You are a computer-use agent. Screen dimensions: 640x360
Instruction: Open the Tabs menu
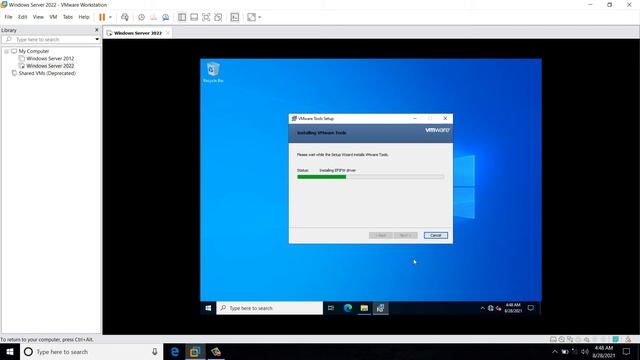tap(68, 17)
